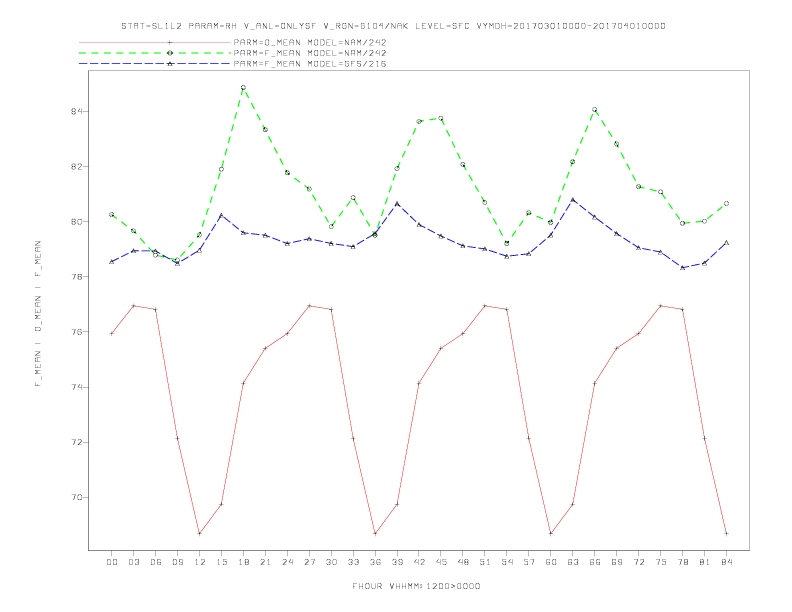
Task: Click the x-axis tick label 63
Action: (573, 562)
